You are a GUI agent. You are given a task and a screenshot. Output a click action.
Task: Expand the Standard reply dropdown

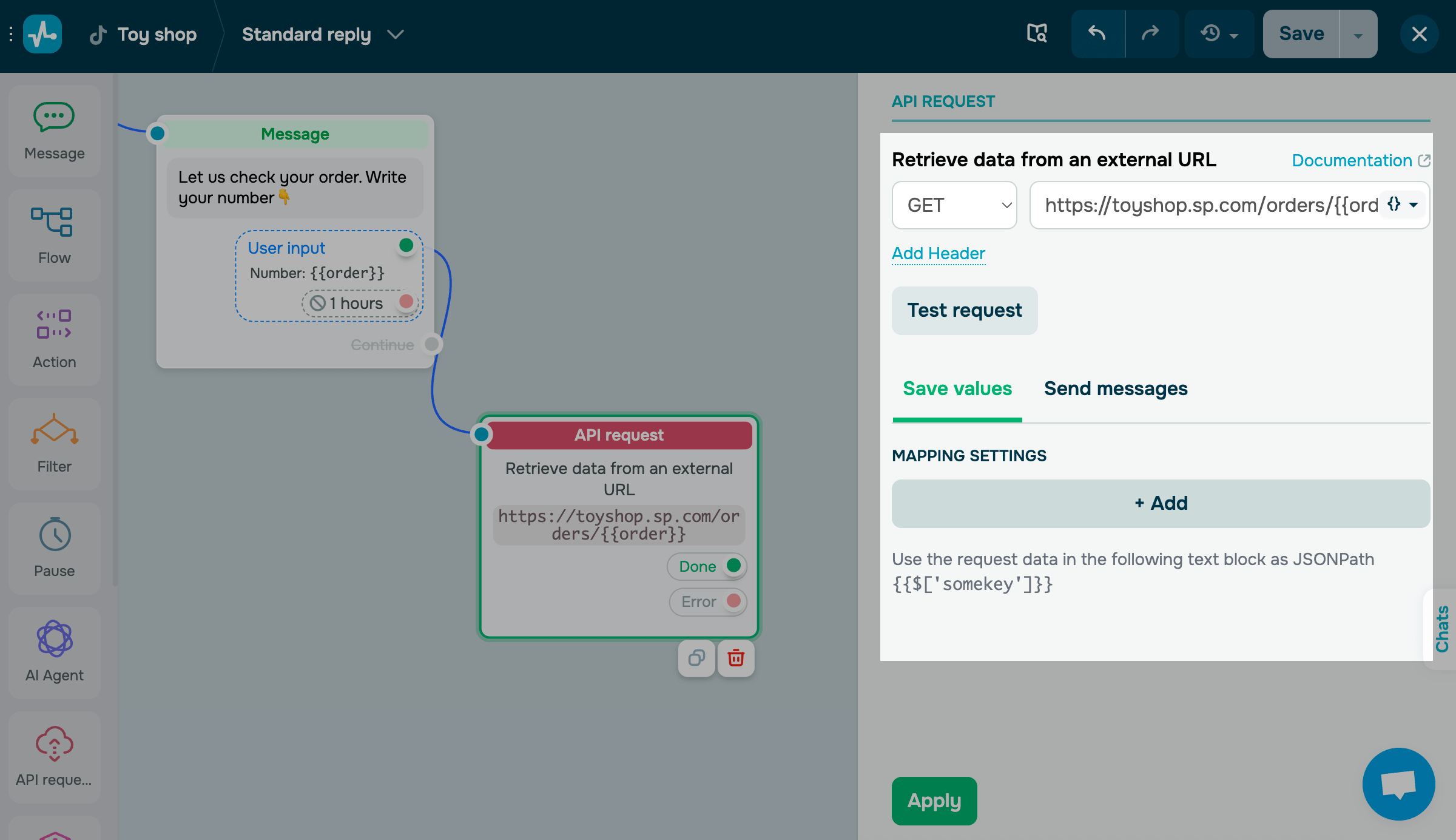click(x=396, y=35)
